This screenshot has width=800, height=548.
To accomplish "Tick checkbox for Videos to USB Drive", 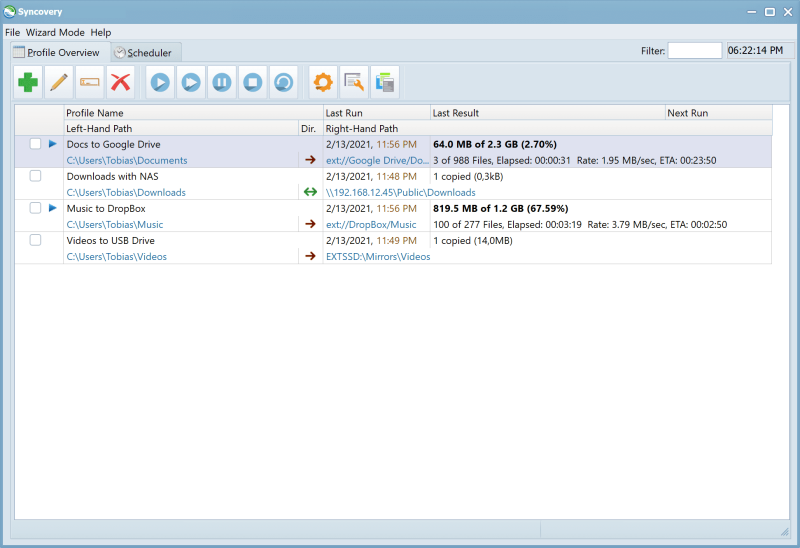I will 35,240.
